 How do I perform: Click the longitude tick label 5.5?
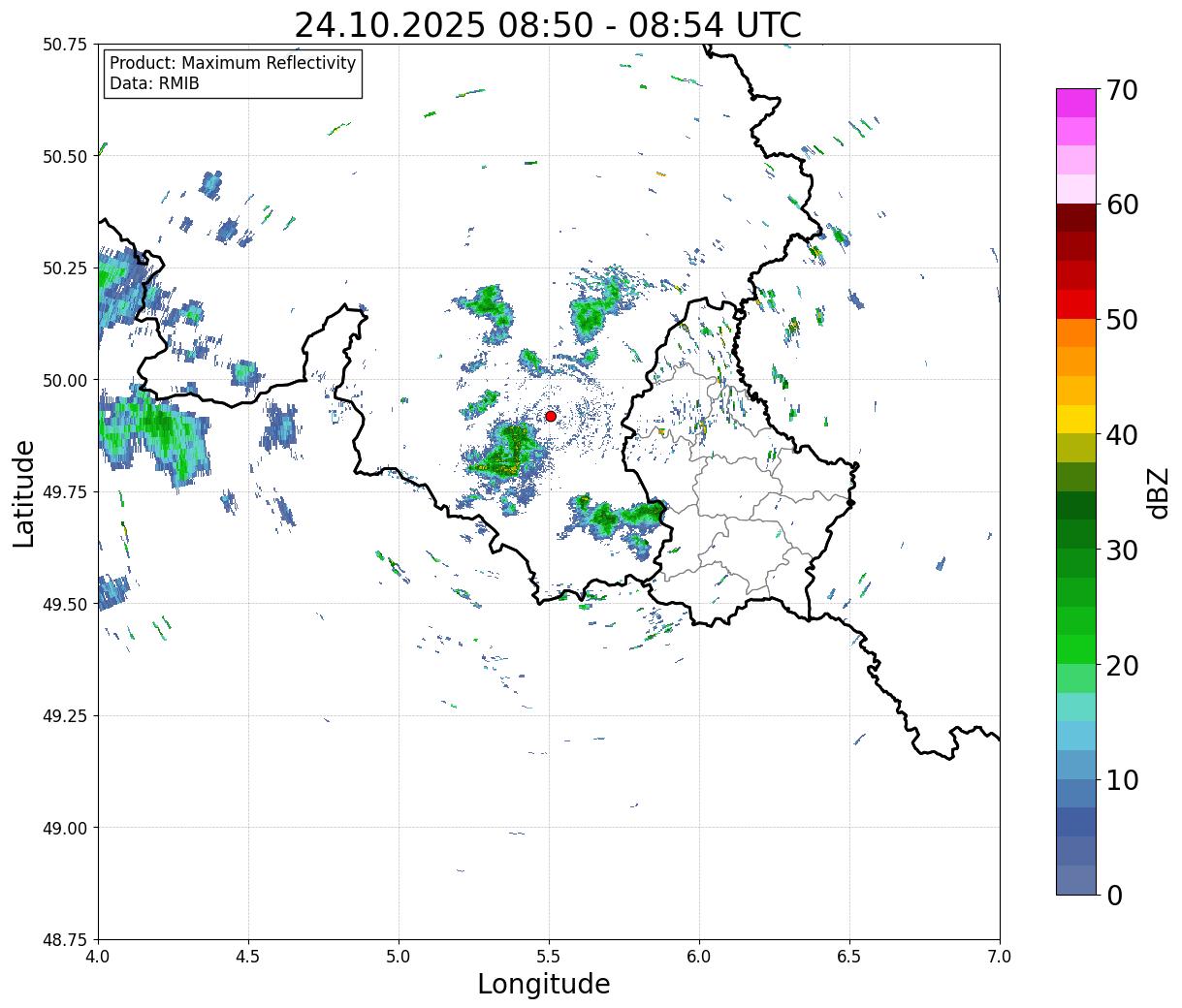tap(549, 957)
